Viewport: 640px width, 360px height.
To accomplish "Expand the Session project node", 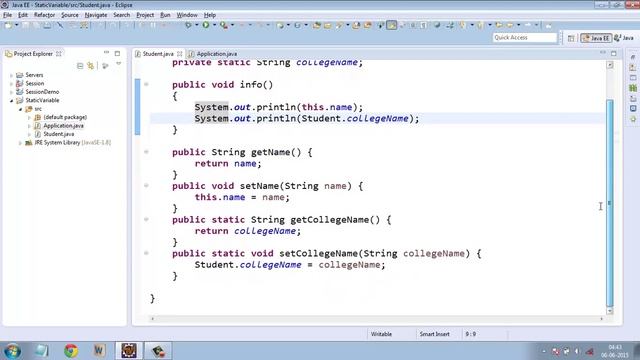I will (11, 84).
